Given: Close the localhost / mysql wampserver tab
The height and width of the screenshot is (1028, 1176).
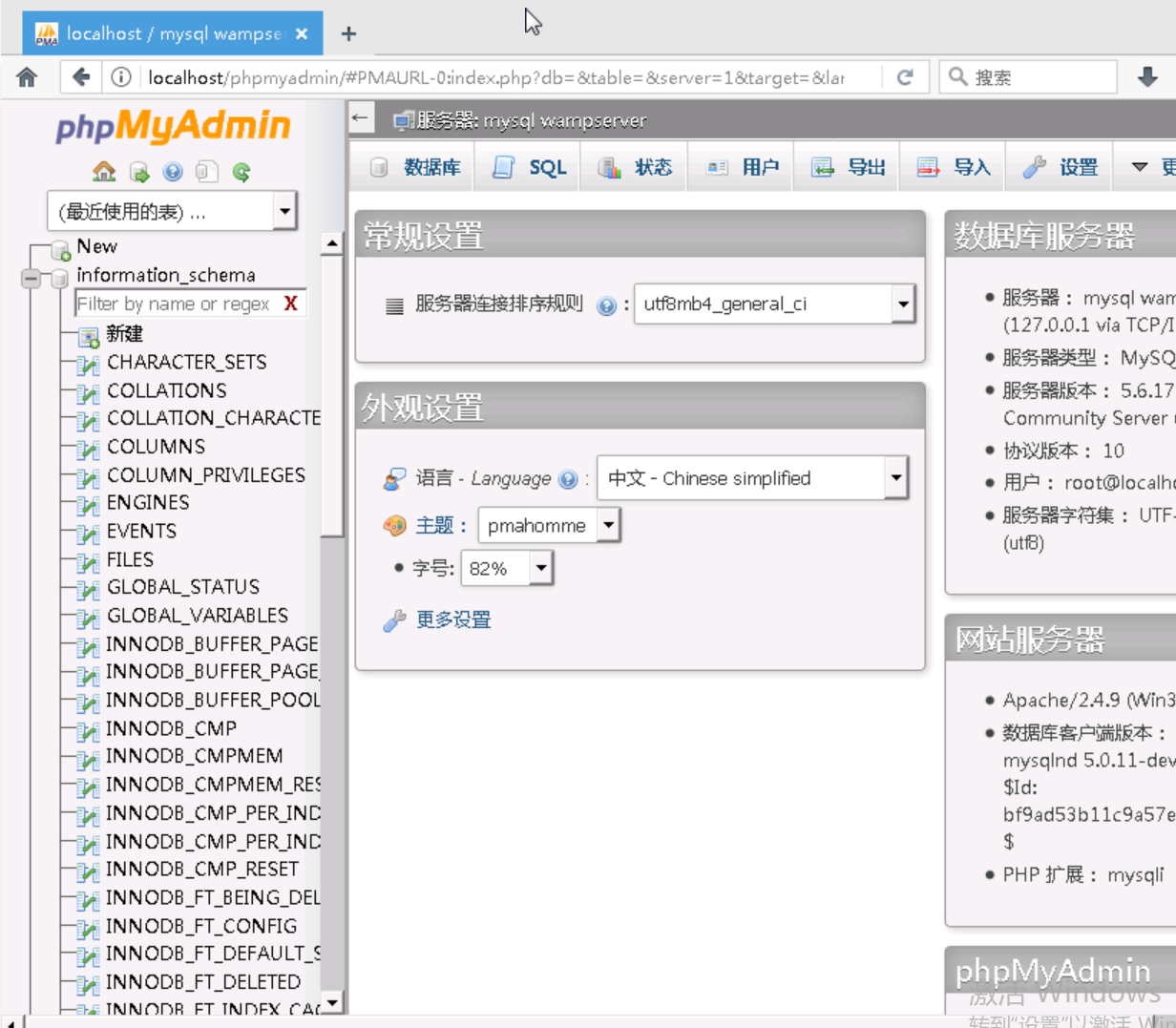Looking at the screenshot, I should tap(302, 33).
